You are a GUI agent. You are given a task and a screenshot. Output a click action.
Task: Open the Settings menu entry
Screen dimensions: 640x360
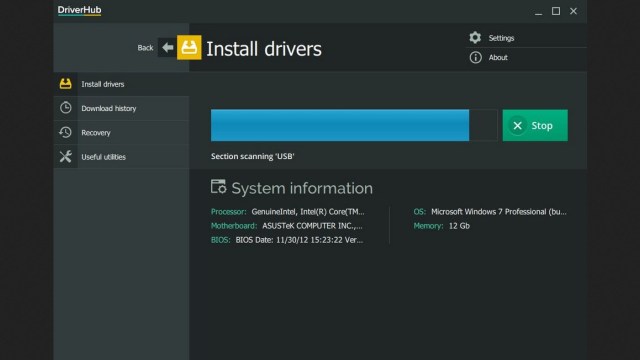coord(501,38)
